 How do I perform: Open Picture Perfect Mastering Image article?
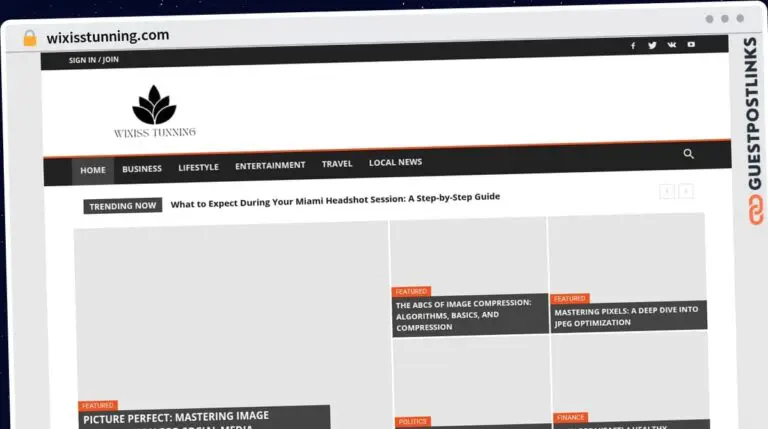click(x=176, y=419)
